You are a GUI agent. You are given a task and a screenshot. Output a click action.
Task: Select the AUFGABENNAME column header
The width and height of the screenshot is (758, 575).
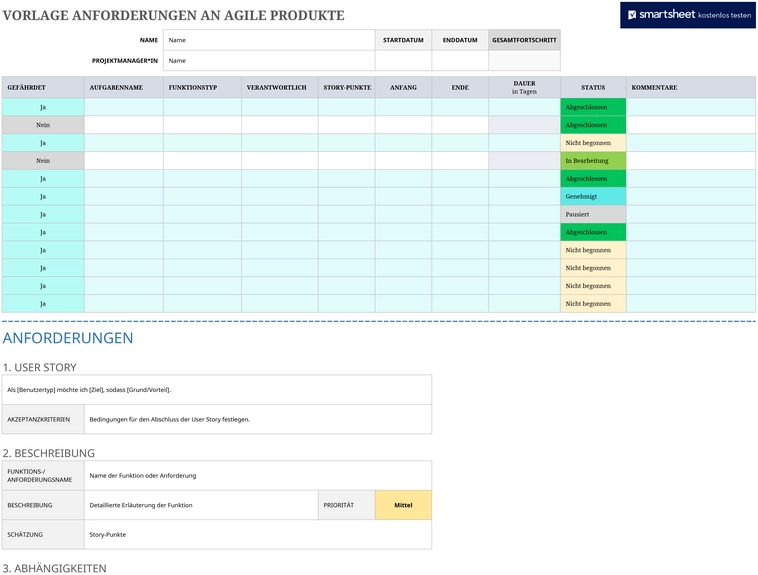124,88
